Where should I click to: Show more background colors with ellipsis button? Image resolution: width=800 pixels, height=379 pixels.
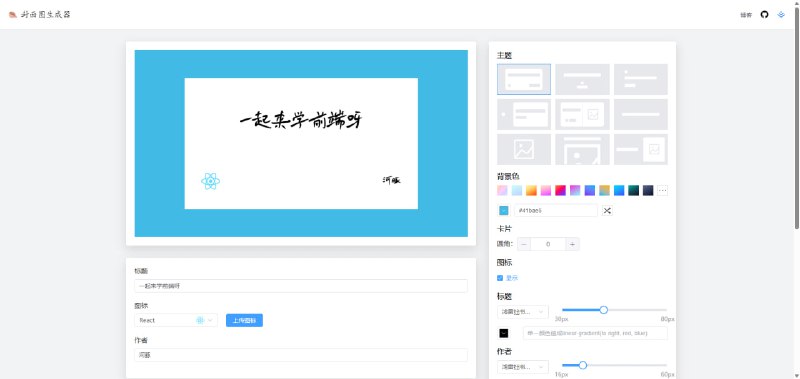pyautogui.click(x=662, y=190)
